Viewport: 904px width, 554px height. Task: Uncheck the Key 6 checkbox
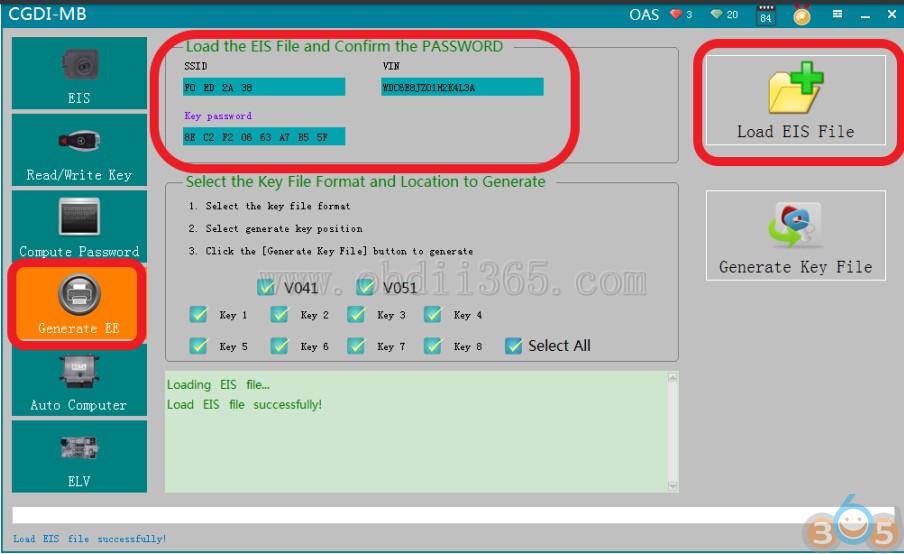(x=279, y=346)
